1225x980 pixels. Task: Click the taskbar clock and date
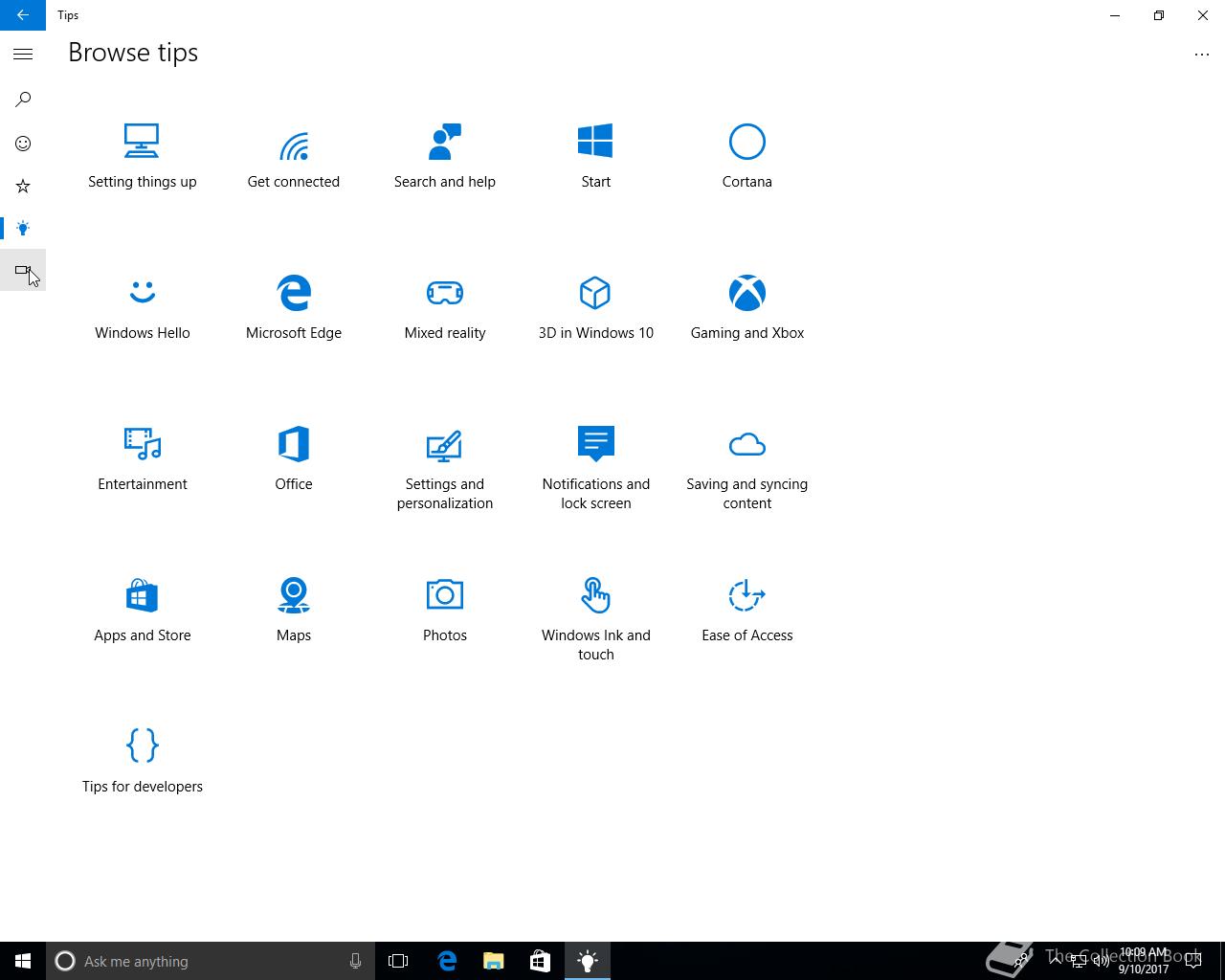tap(1144, 961)
